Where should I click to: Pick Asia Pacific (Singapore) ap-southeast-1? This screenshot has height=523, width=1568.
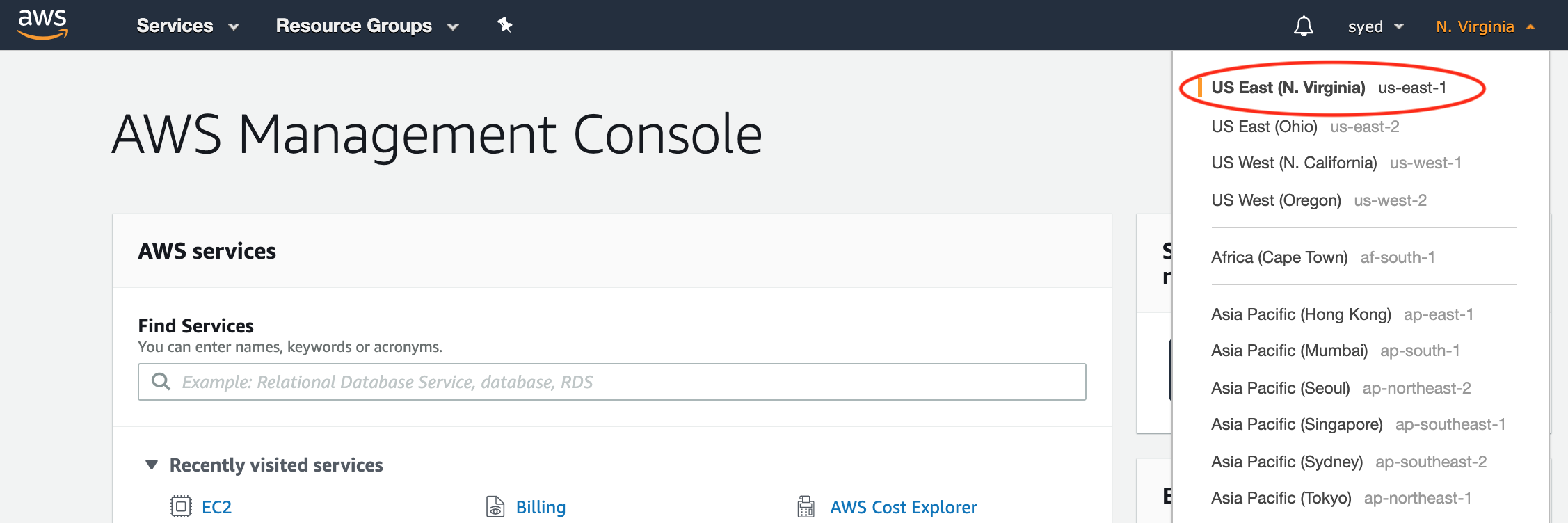pyautogui.click(x=1359, y=424)
